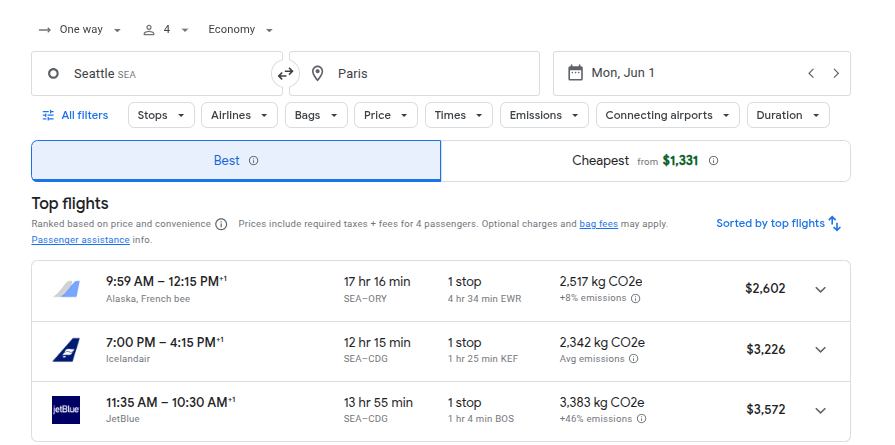Click the Paris destination input field

point(420,73)
